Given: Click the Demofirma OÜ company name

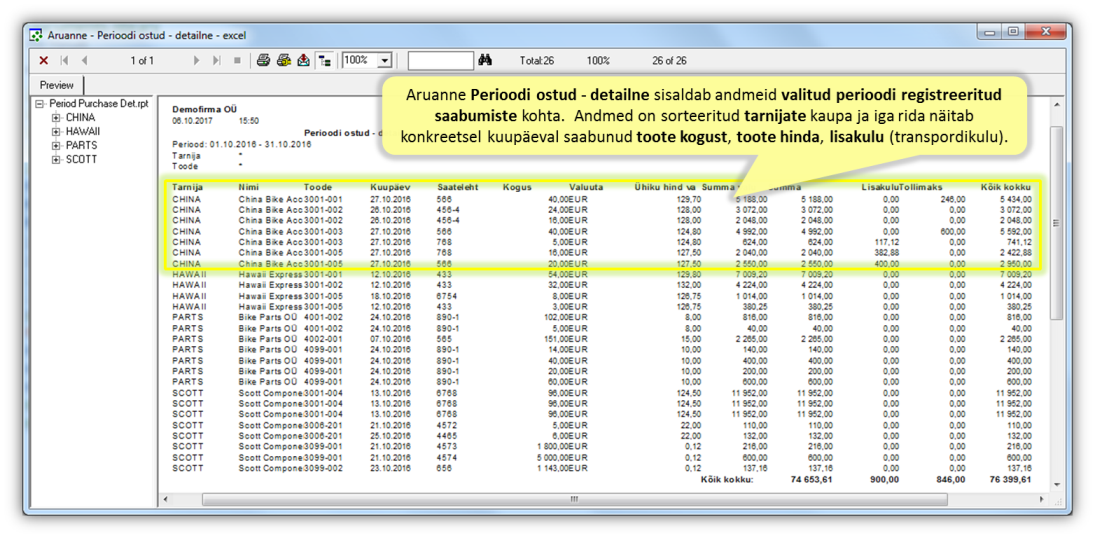Looking at the screenshot, I should (204, 109).
